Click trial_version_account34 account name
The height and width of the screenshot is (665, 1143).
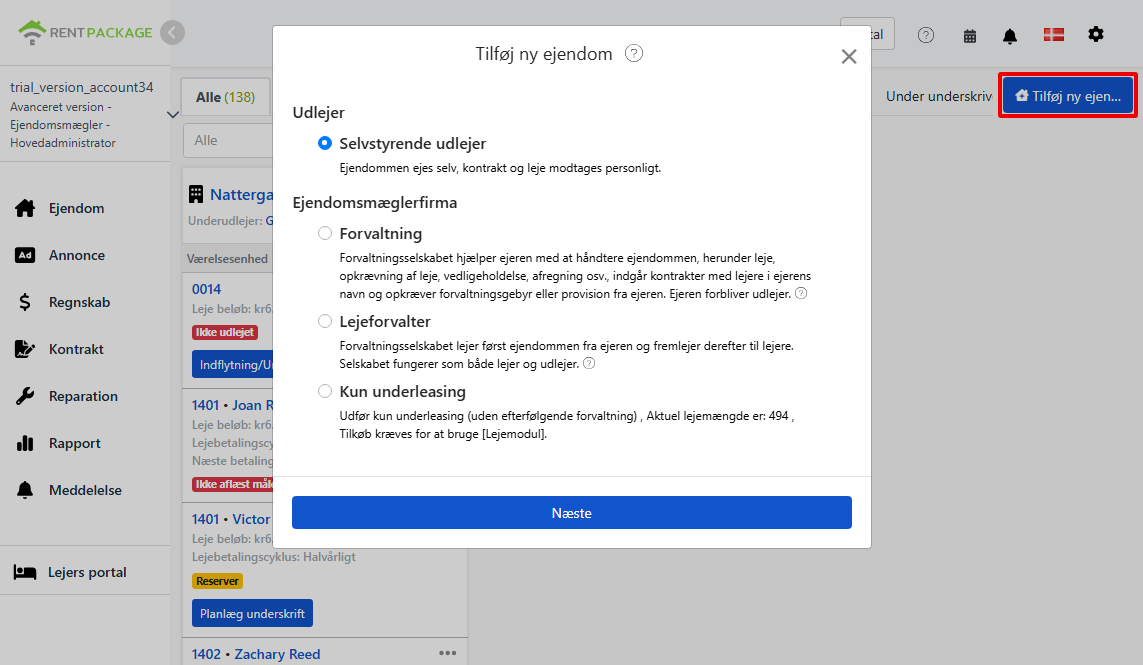point(82,88)
